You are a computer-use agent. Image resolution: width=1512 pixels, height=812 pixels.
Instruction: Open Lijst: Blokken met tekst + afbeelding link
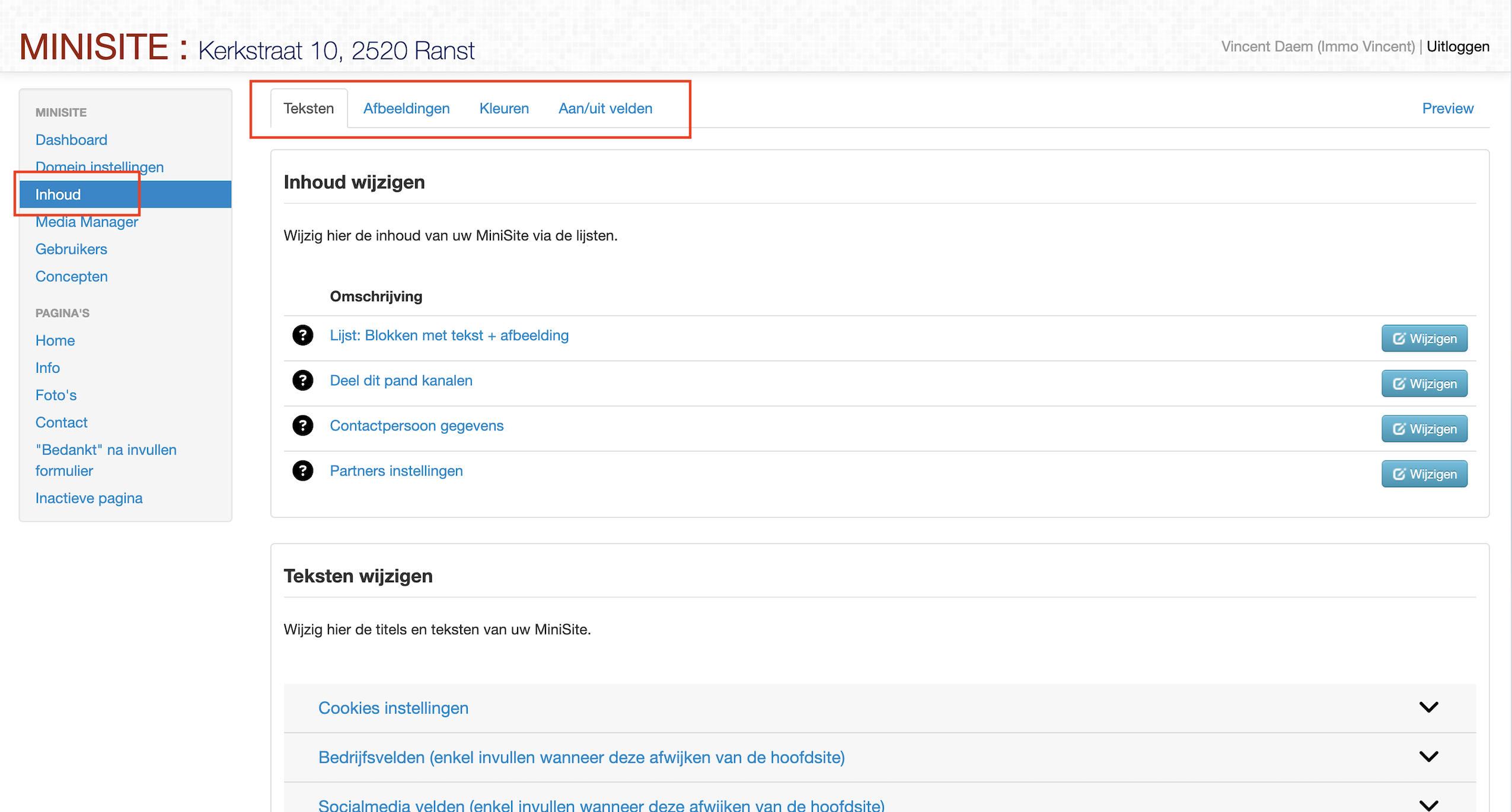pos(449,335)
